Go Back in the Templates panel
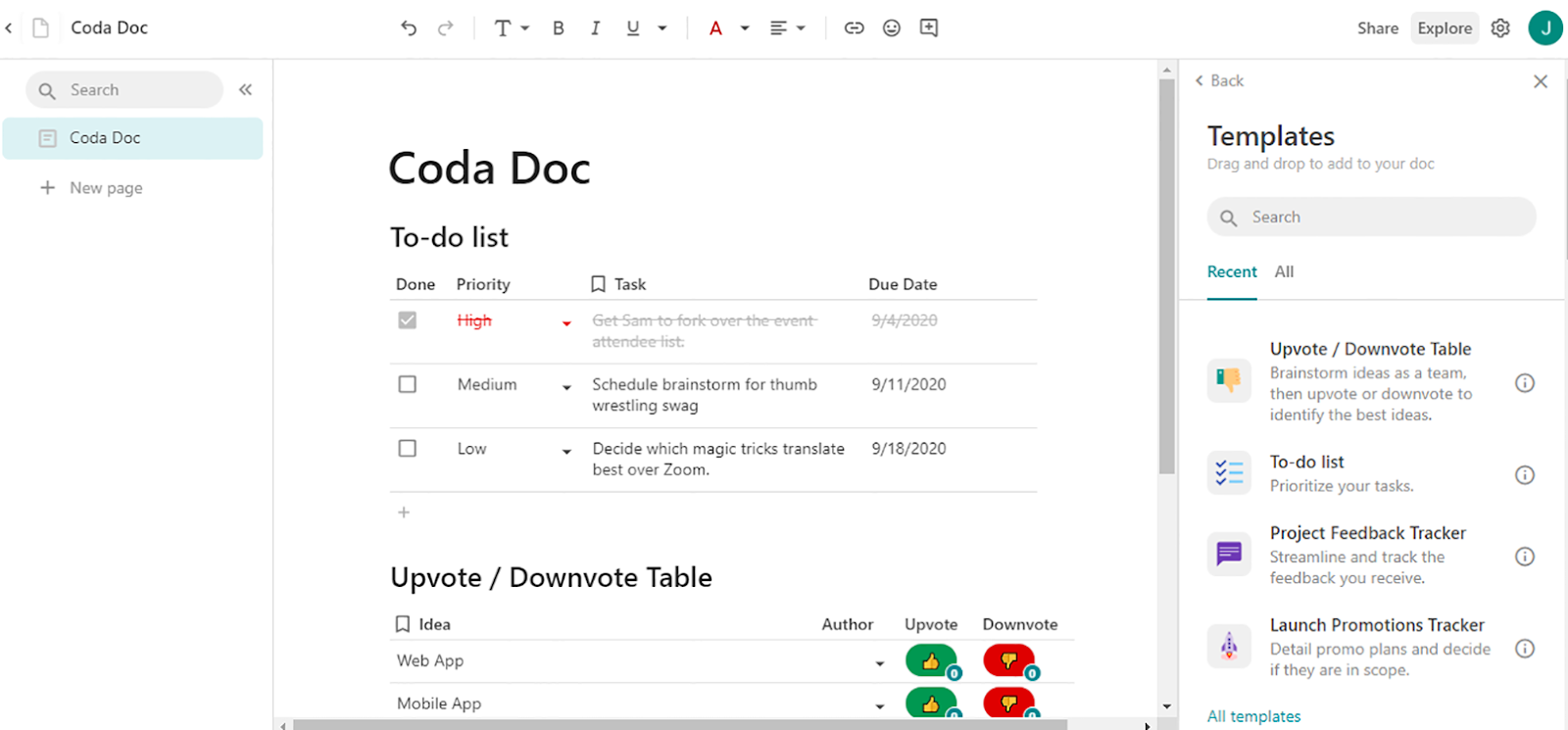The height and width of the screenshot is (730, 1568). pos(1219,80)
